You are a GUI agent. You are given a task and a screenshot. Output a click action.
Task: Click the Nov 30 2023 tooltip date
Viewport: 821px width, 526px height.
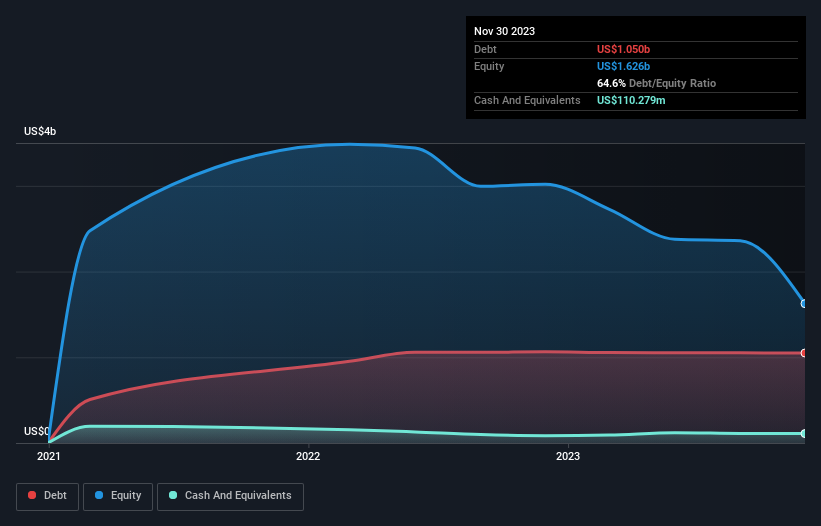coord(504,31)
